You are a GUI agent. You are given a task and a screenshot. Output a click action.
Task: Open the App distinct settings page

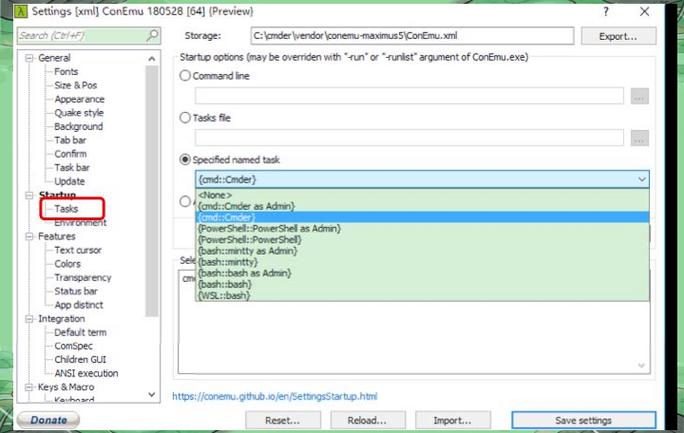(x=79, y=305)
